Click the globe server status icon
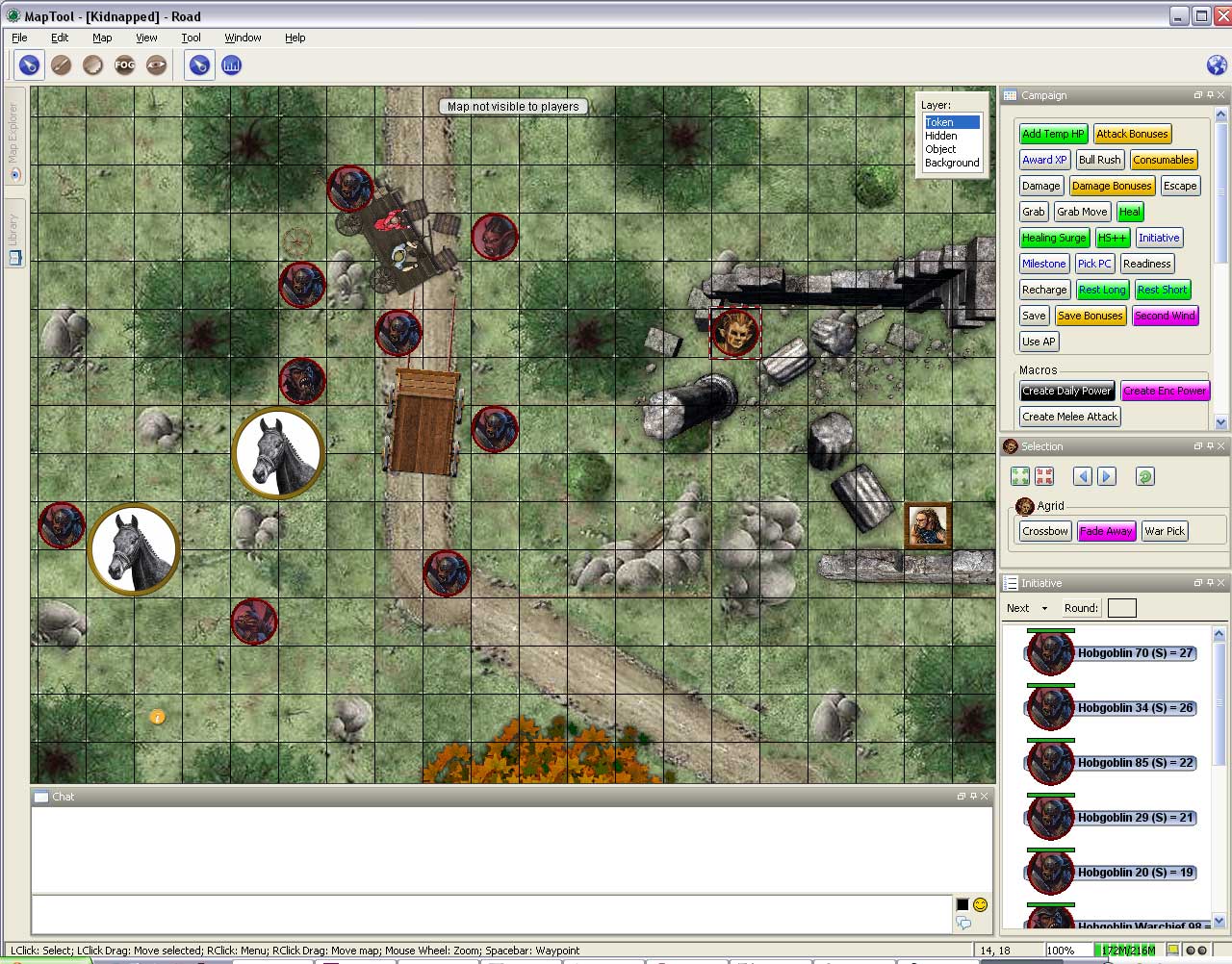1232x964 pixels. click(x=1217, y=65)
